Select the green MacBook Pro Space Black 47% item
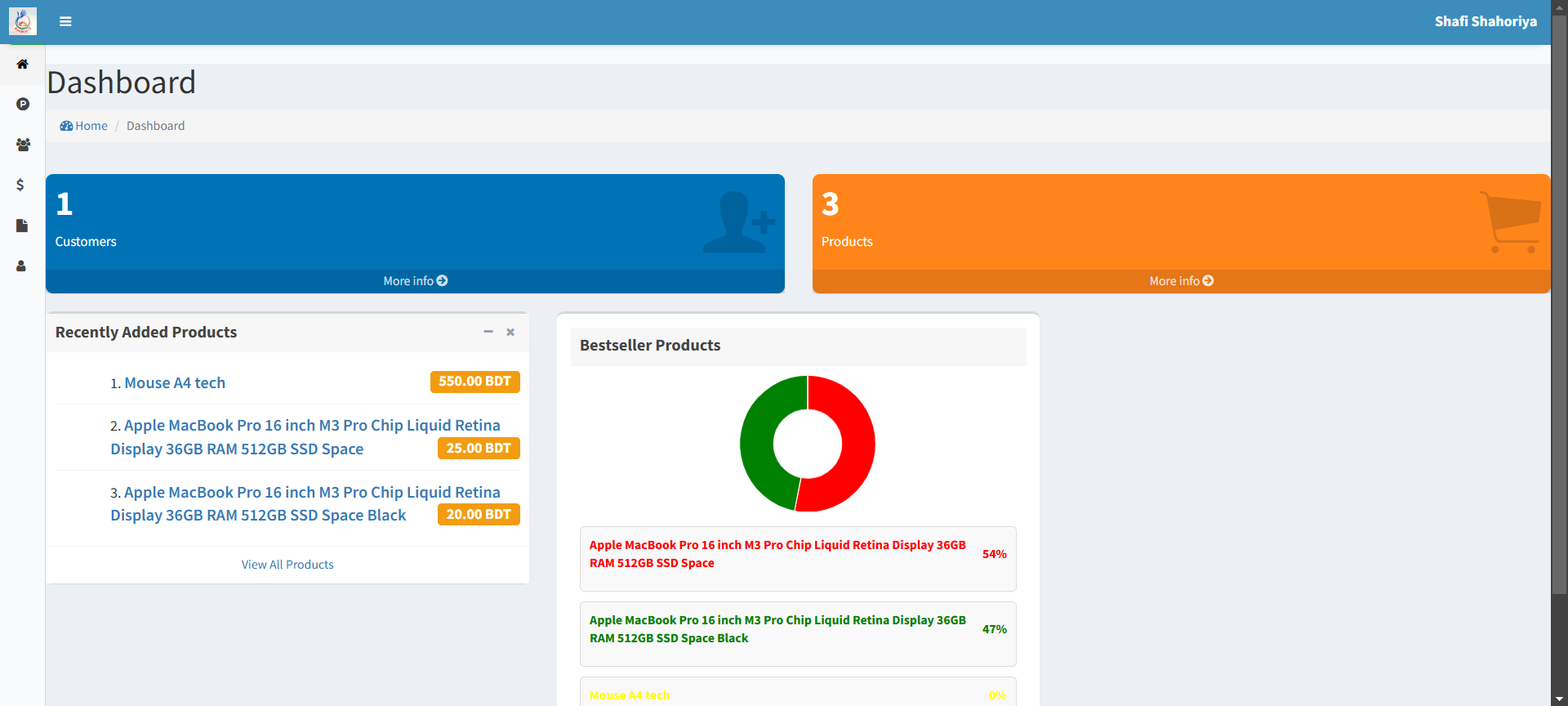Image resolution: width=1568 pixels, height=706 pixels. pos(798,634)
